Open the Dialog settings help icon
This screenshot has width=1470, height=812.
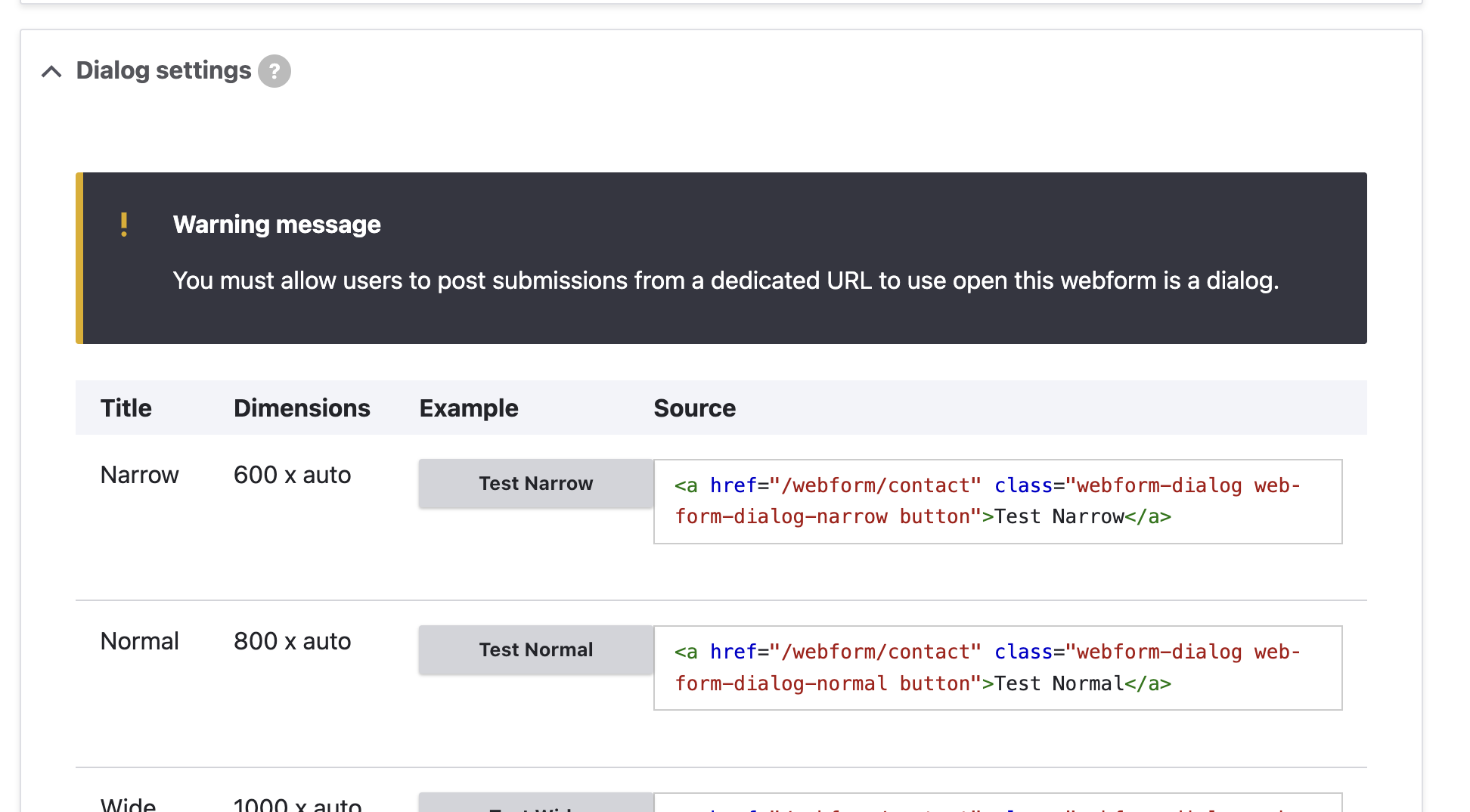pos(274,71)
